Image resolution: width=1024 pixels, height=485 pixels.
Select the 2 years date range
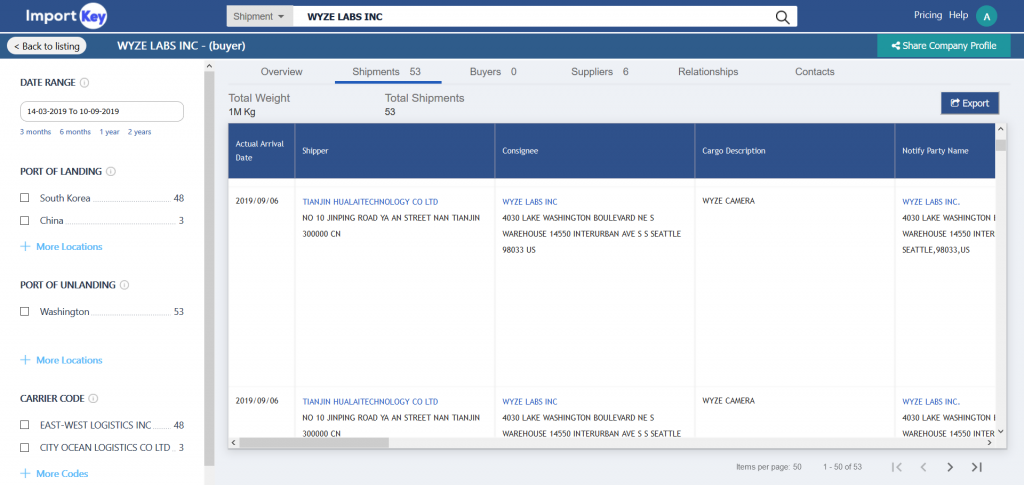point(139,132)
